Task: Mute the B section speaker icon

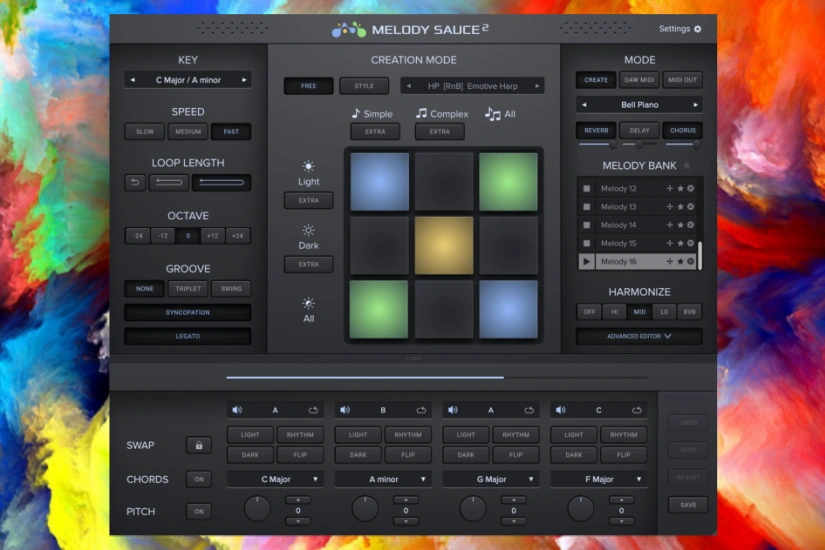Action: click(x=345, y=410)
